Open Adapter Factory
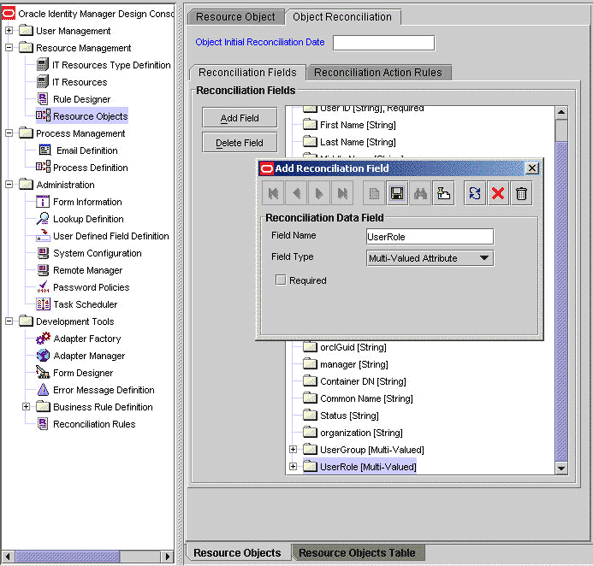This screenshot has width=593, height=566. click(87, 338)
